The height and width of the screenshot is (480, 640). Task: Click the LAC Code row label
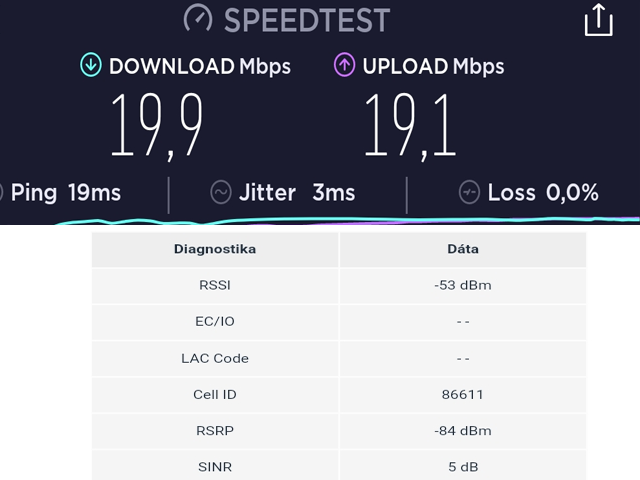215,358
